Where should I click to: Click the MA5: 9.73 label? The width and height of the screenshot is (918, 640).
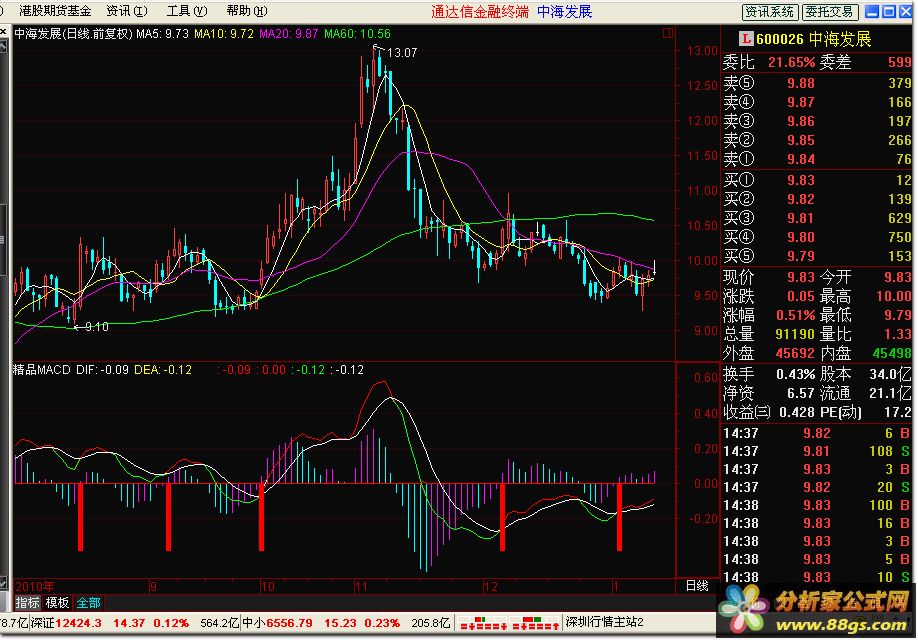[162, 34]
